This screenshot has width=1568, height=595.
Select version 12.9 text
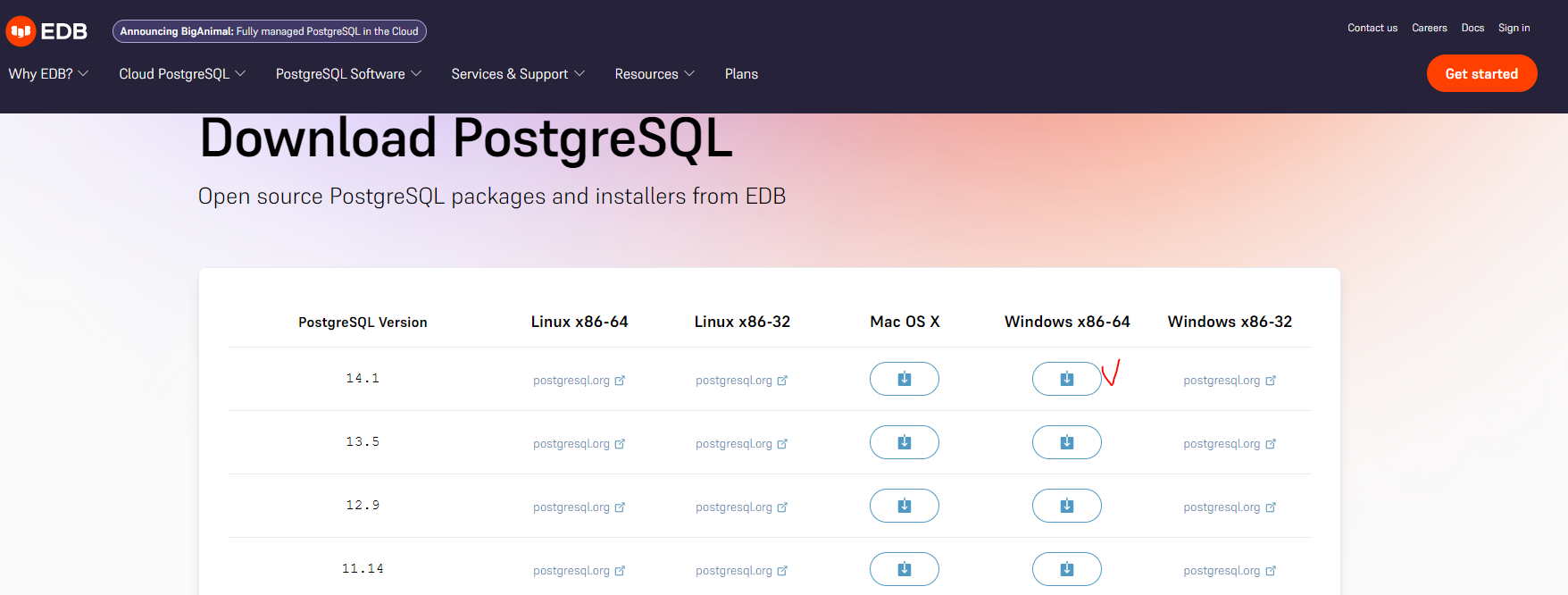pos(363,506)
